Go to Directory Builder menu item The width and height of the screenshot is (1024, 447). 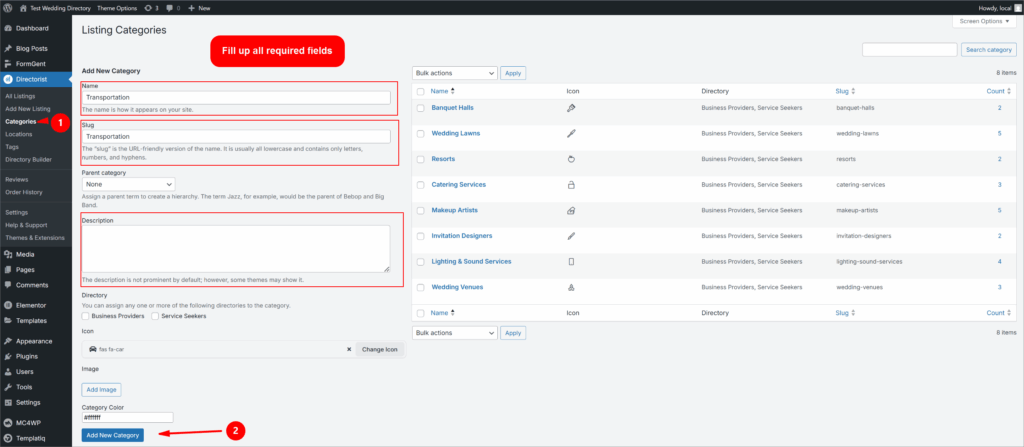pyautogui.click(x=27, y=159)
